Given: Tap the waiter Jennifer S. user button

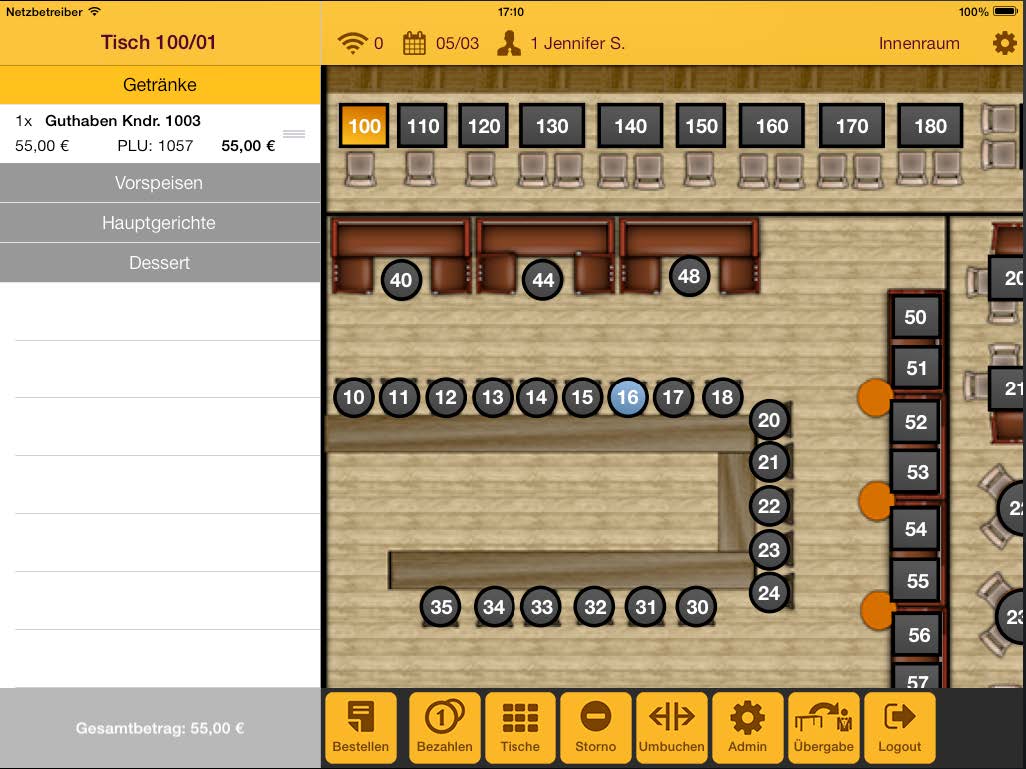Looking at the screenshot, I should [x=562, y=43].
